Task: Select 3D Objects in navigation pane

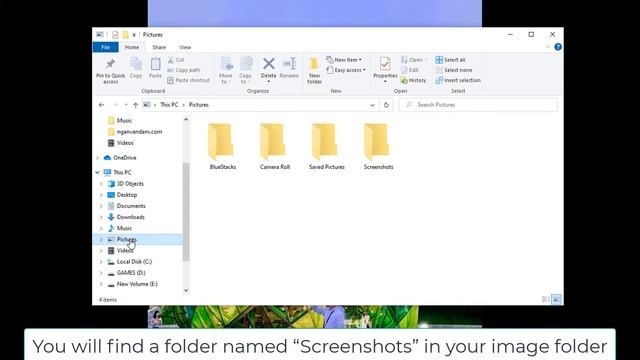Action: (130, 184)
